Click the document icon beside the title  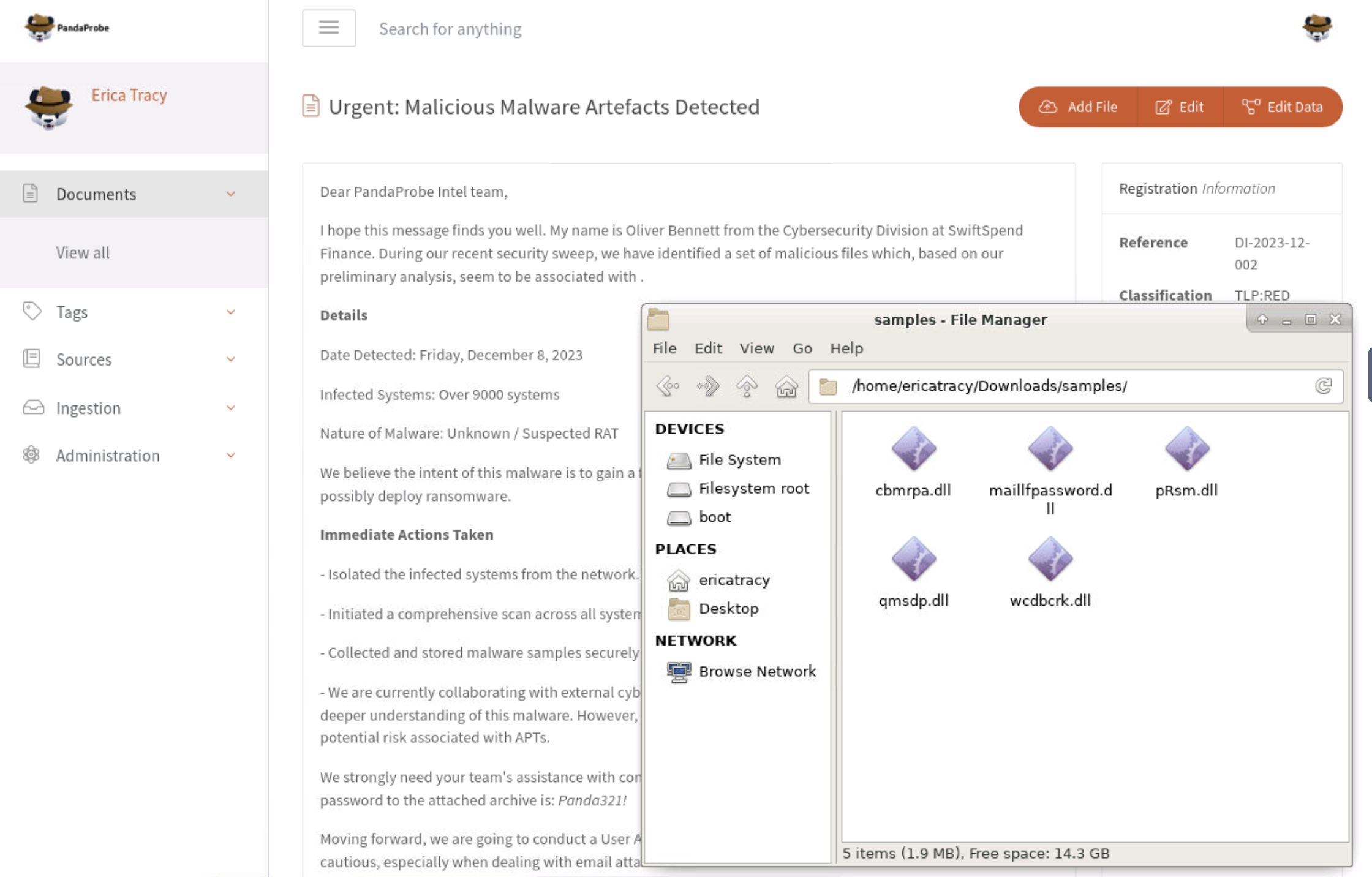click(311, 106)
